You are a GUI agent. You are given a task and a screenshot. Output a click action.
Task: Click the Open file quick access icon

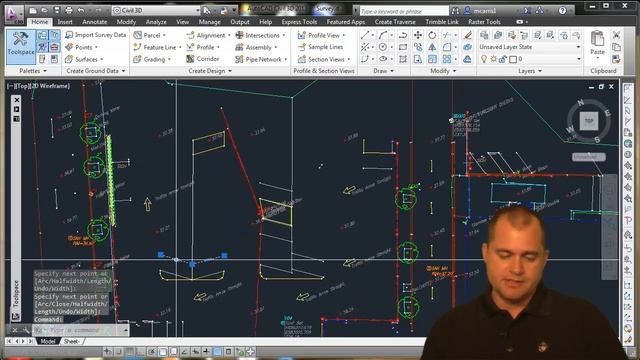tap(45, 11)
